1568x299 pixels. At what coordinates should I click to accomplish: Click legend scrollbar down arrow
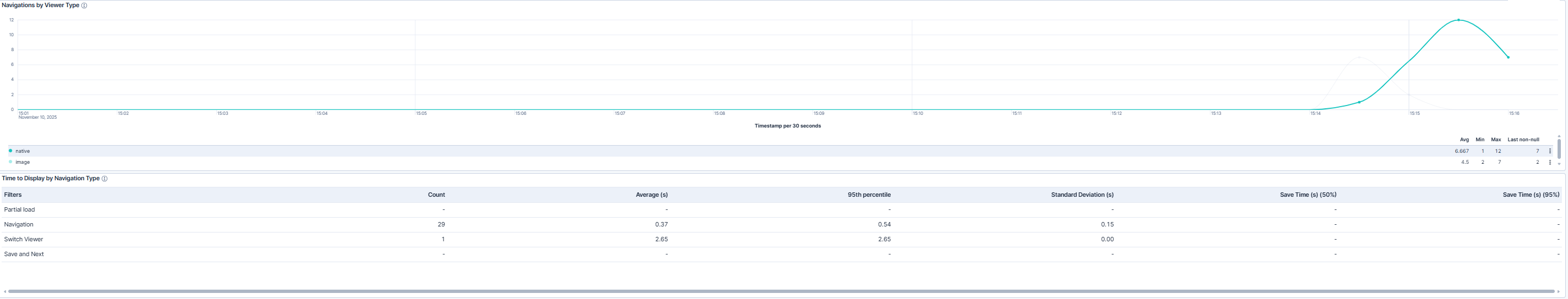(1559, 164)
